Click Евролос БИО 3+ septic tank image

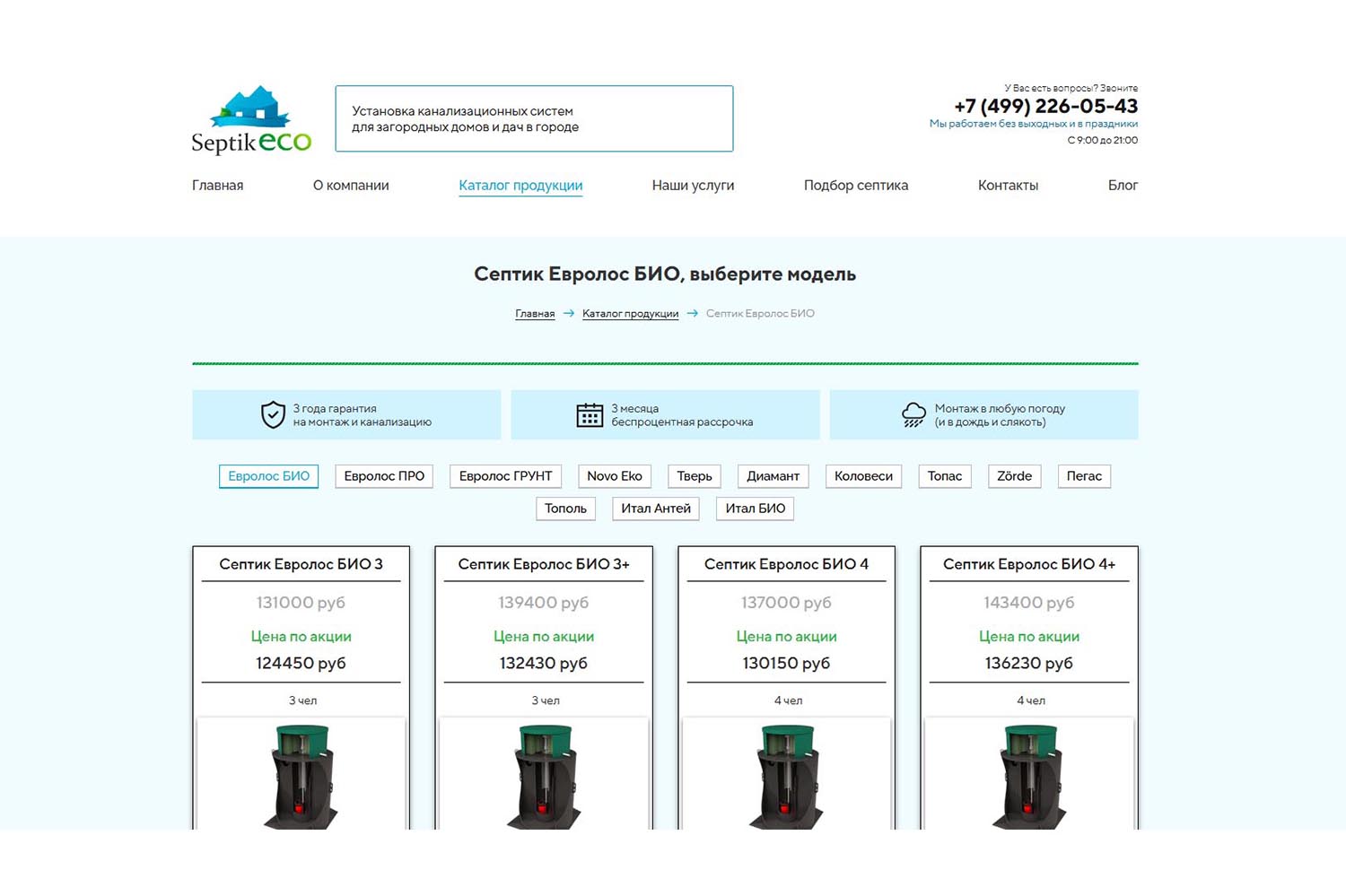tap(544, 776)
